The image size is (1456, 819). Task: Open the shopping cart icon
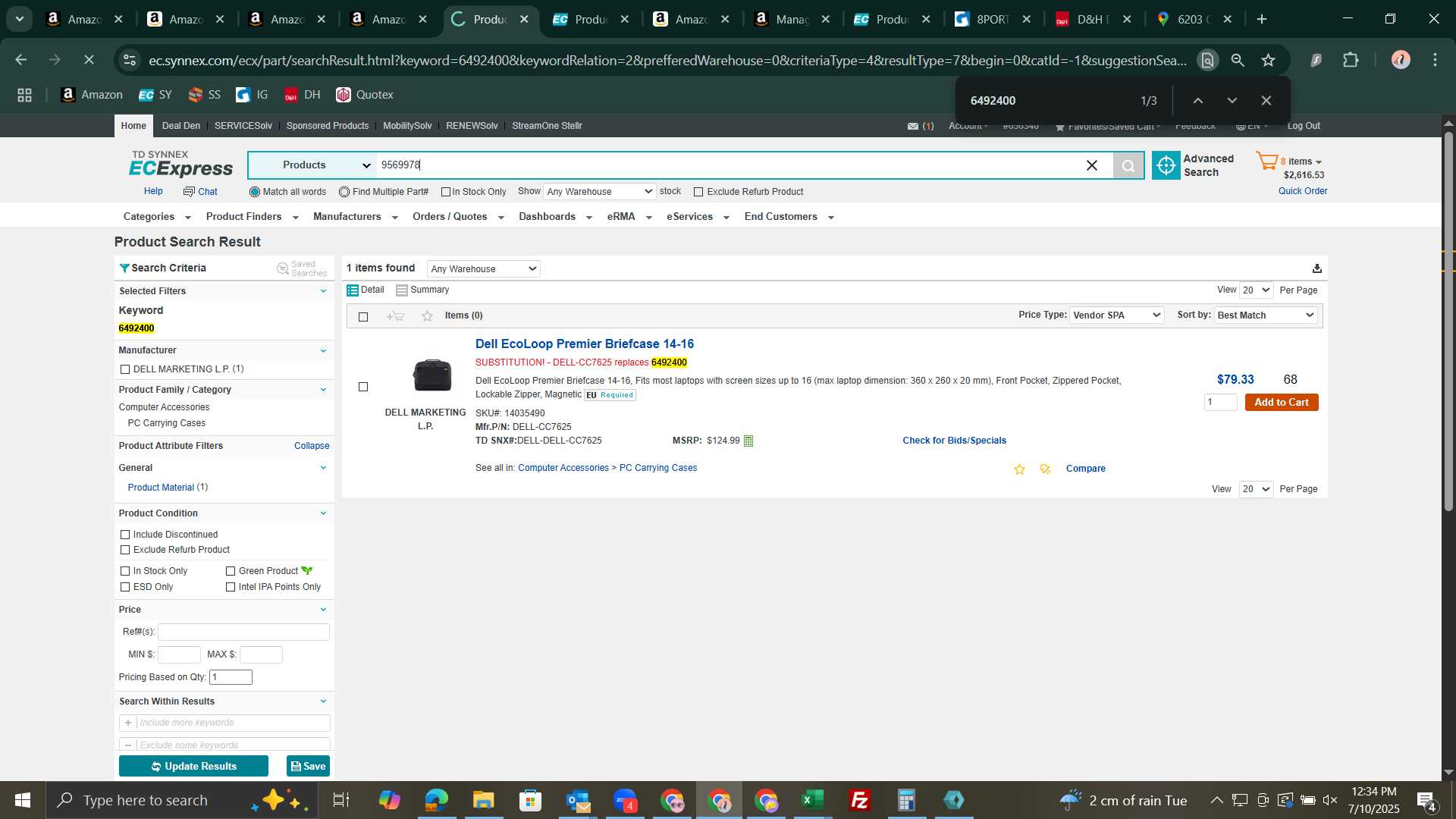click(1266, 161)
